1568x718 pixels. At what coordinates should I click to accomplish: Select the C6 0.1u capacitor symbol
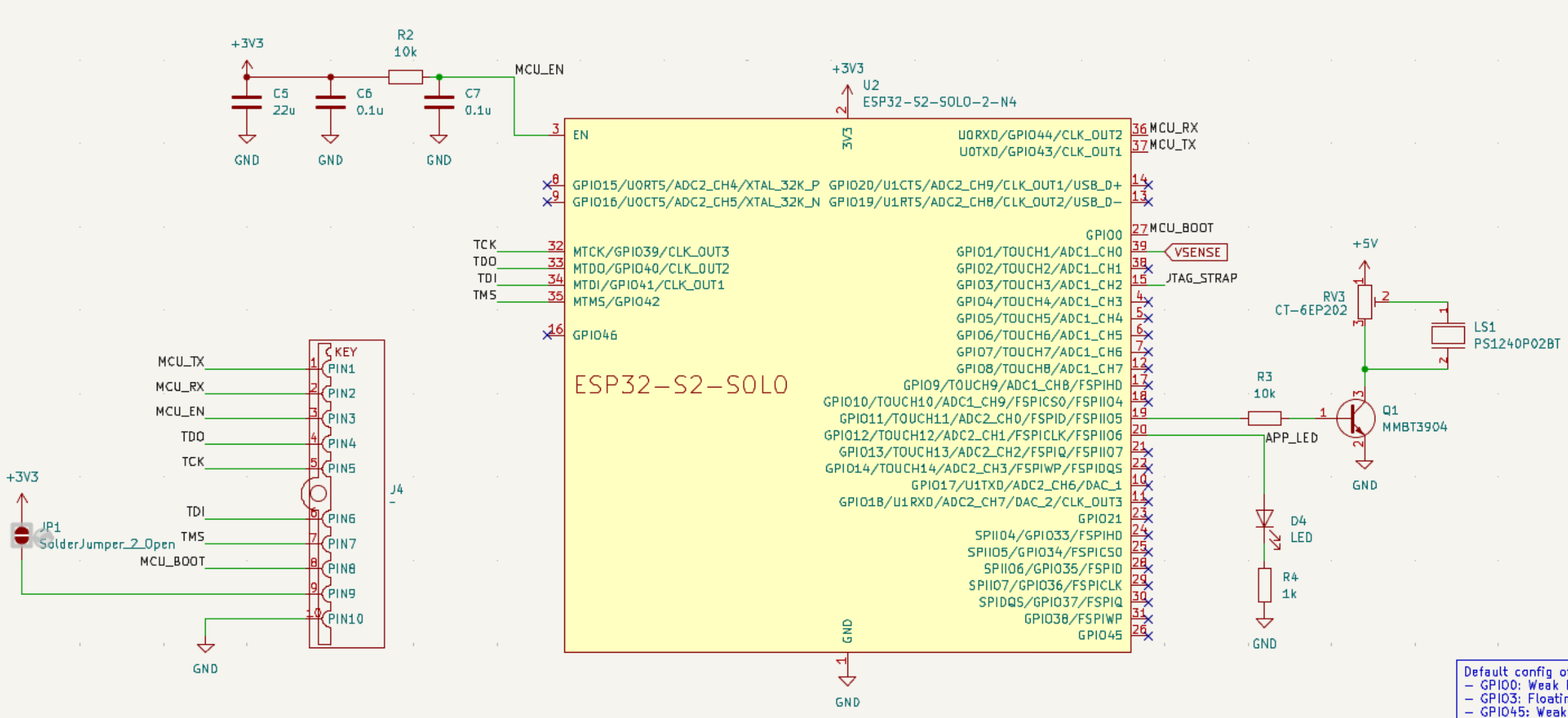[331, 102]
